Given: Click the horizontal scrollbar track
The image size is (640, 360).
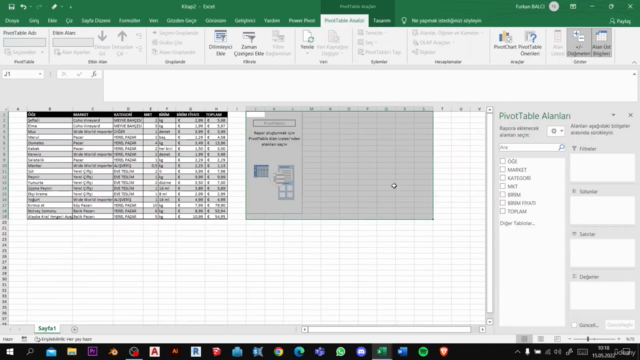Looking at the screenshot, I should [390, 329].
